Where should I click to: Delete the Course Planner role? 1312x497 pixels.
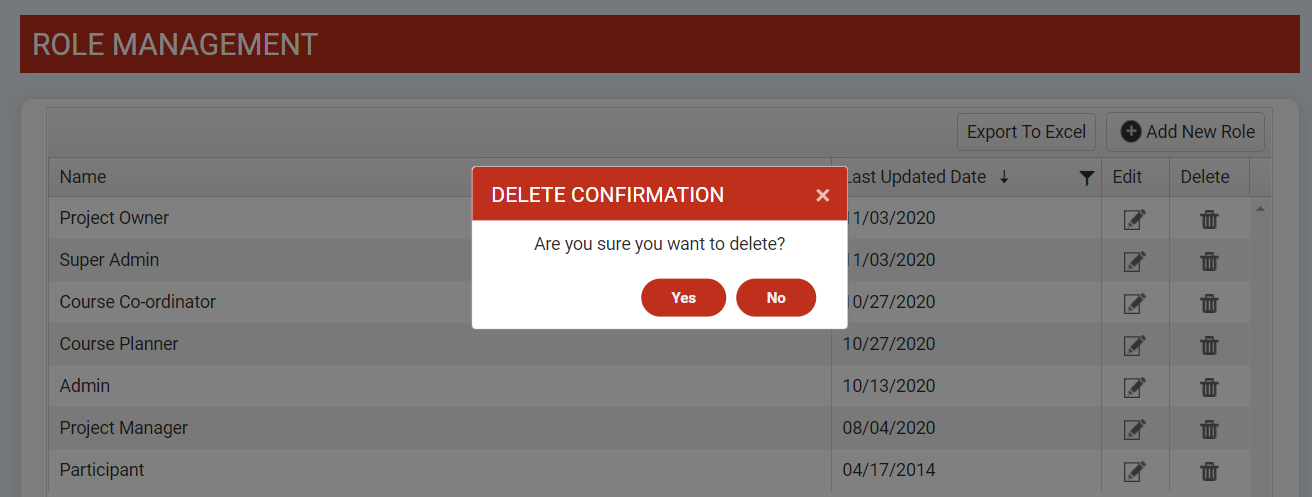1209,345
